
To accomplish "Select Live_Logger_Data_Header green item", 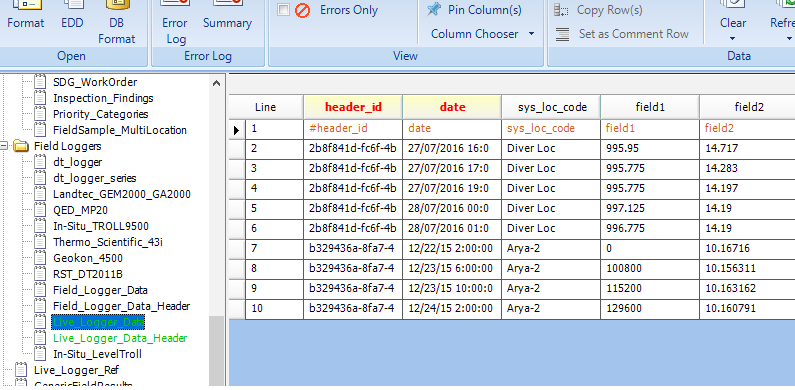I will 120,338.
